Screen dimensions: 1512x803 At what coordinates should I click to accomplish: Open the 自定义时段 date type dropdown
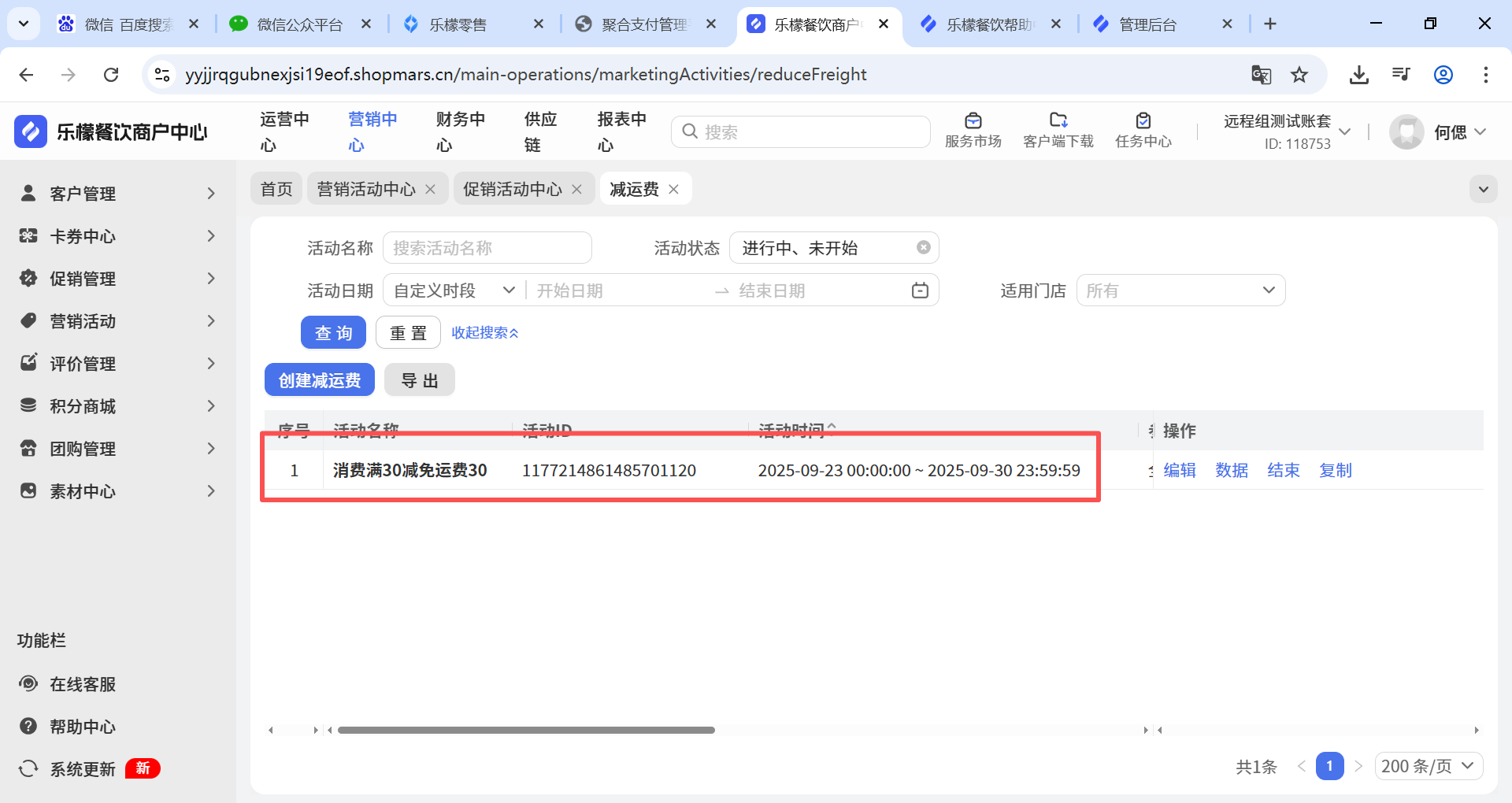click(x=454, y=290)
